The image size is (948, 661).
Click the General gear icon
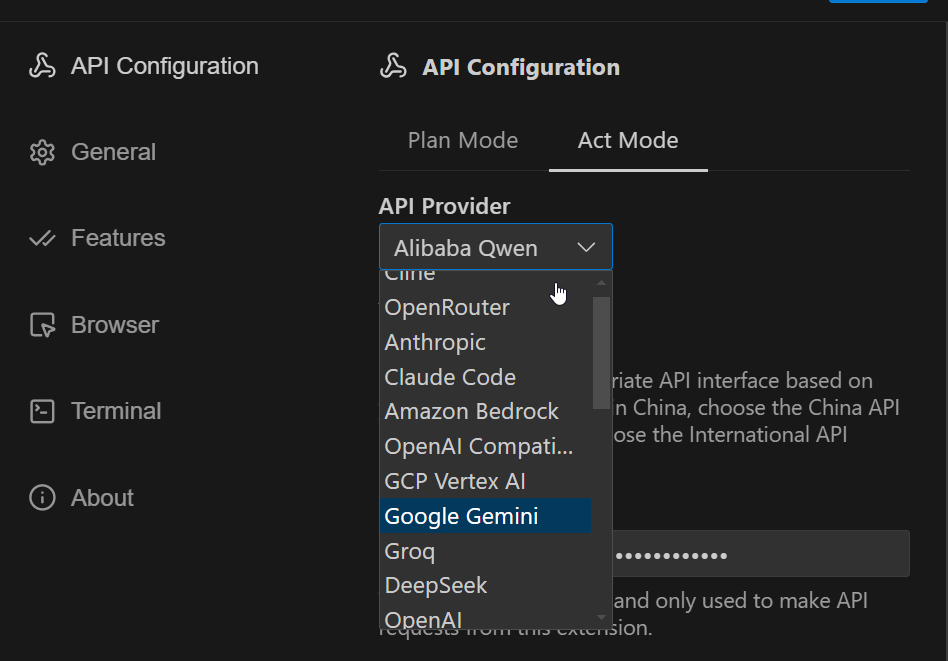click(42, 153)
